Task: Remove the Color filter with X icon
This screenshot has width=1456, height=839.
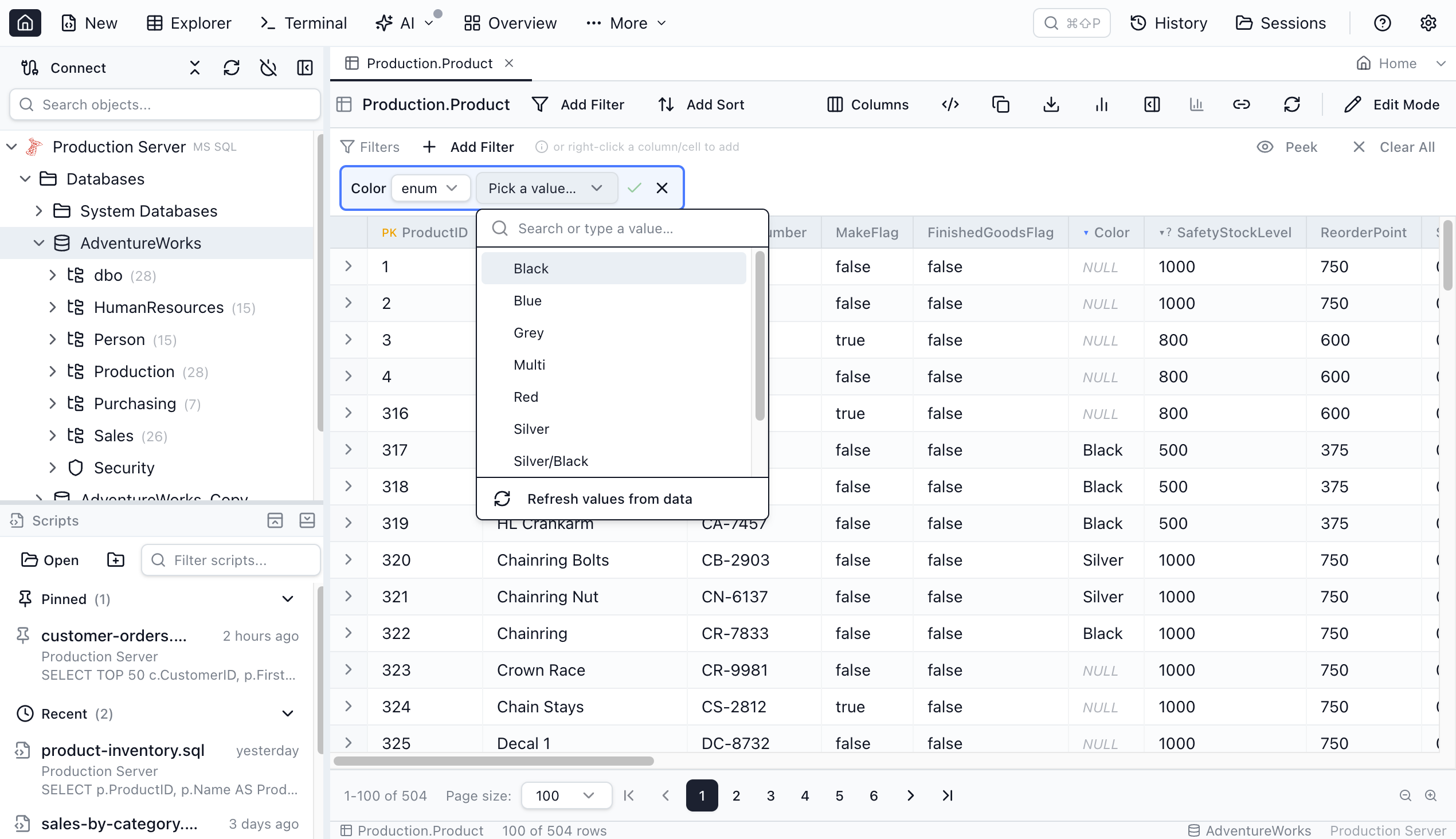Action: [662, 188]
